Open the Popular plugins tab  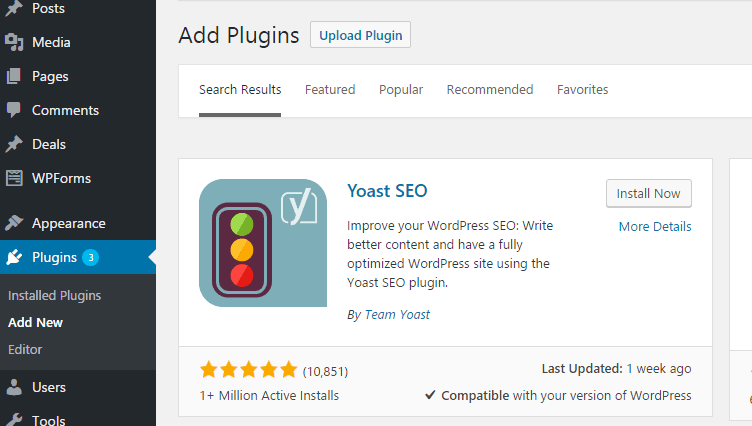[x=401, y=90]
